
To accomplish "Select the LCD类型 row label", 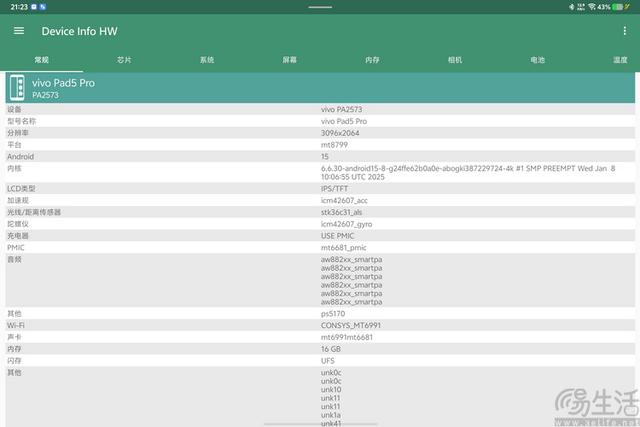I will 21,189.
